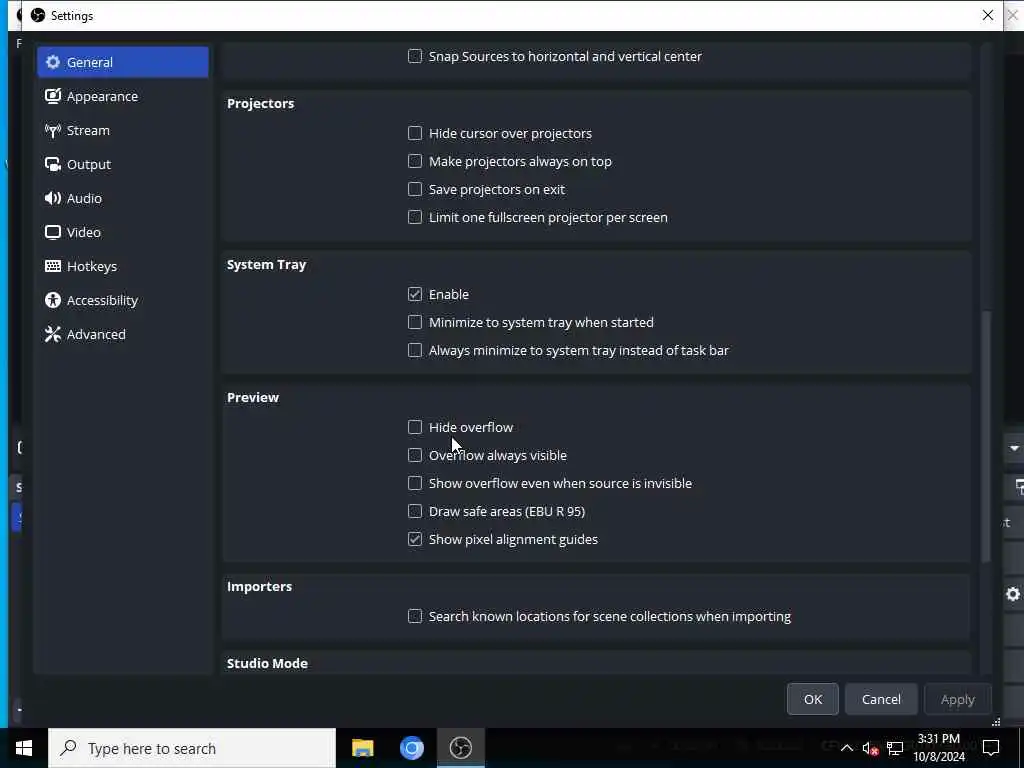Click the Accessibility person icon

tap(53, 300)
